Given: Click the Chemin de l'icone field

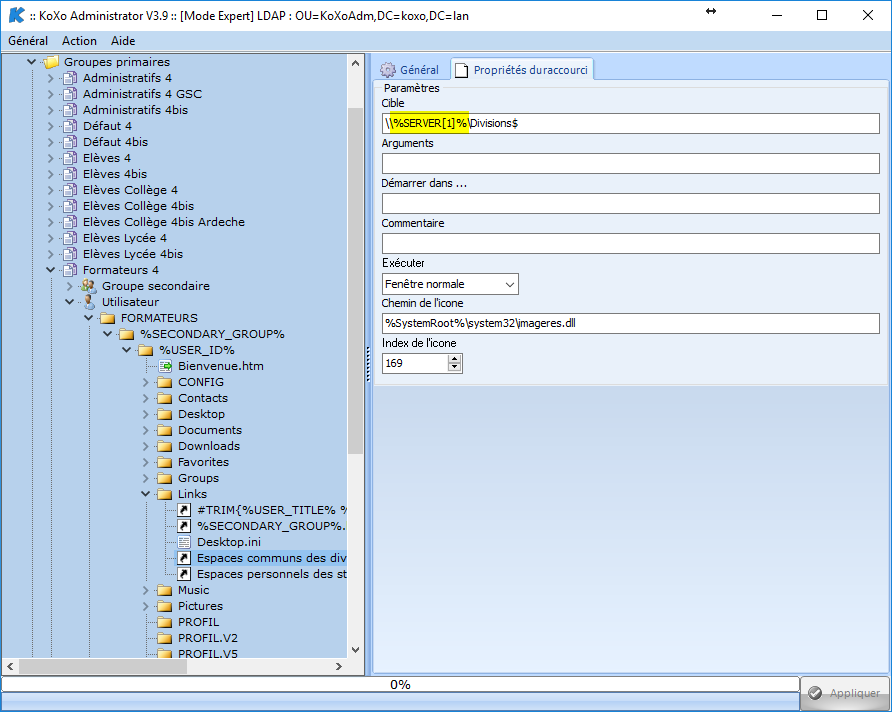Looking at the screenshot, I should point(631,324).
